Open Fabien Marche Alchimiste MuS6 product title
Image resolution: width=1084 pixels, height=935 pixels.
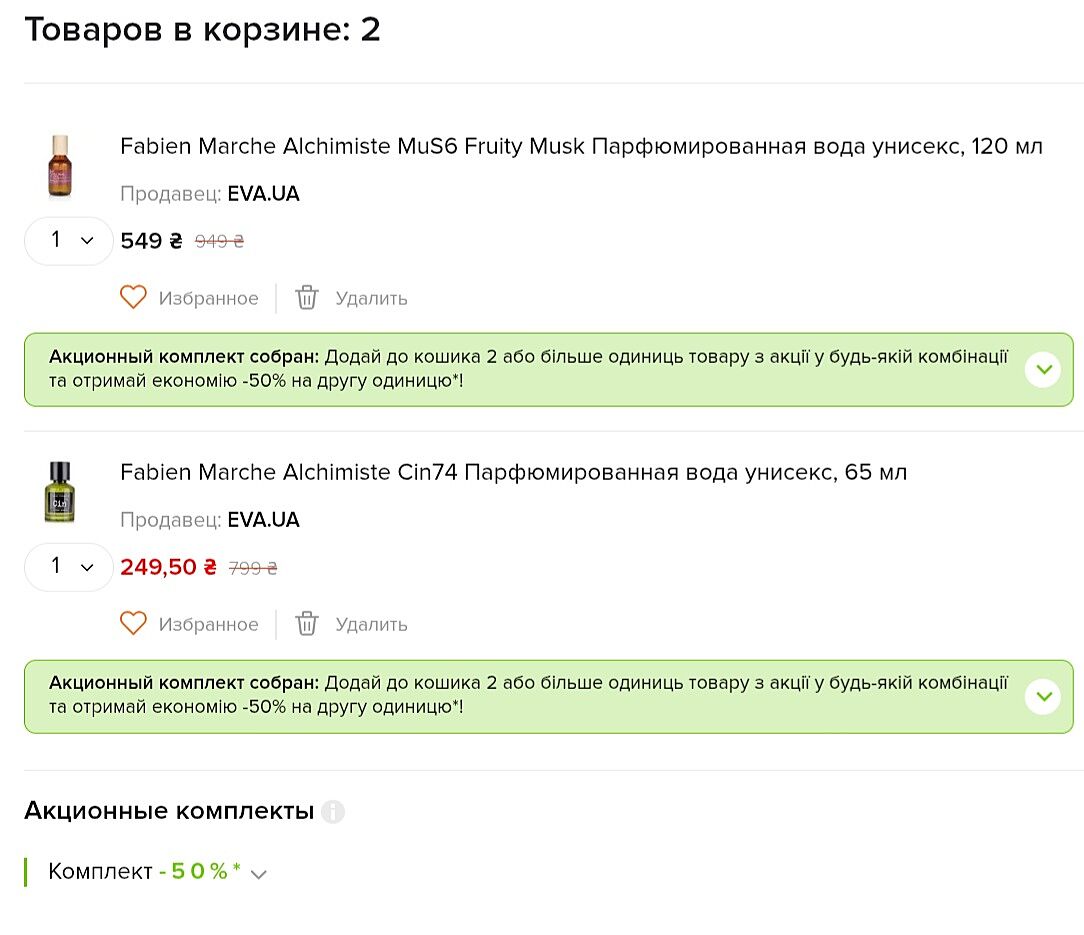581,147
